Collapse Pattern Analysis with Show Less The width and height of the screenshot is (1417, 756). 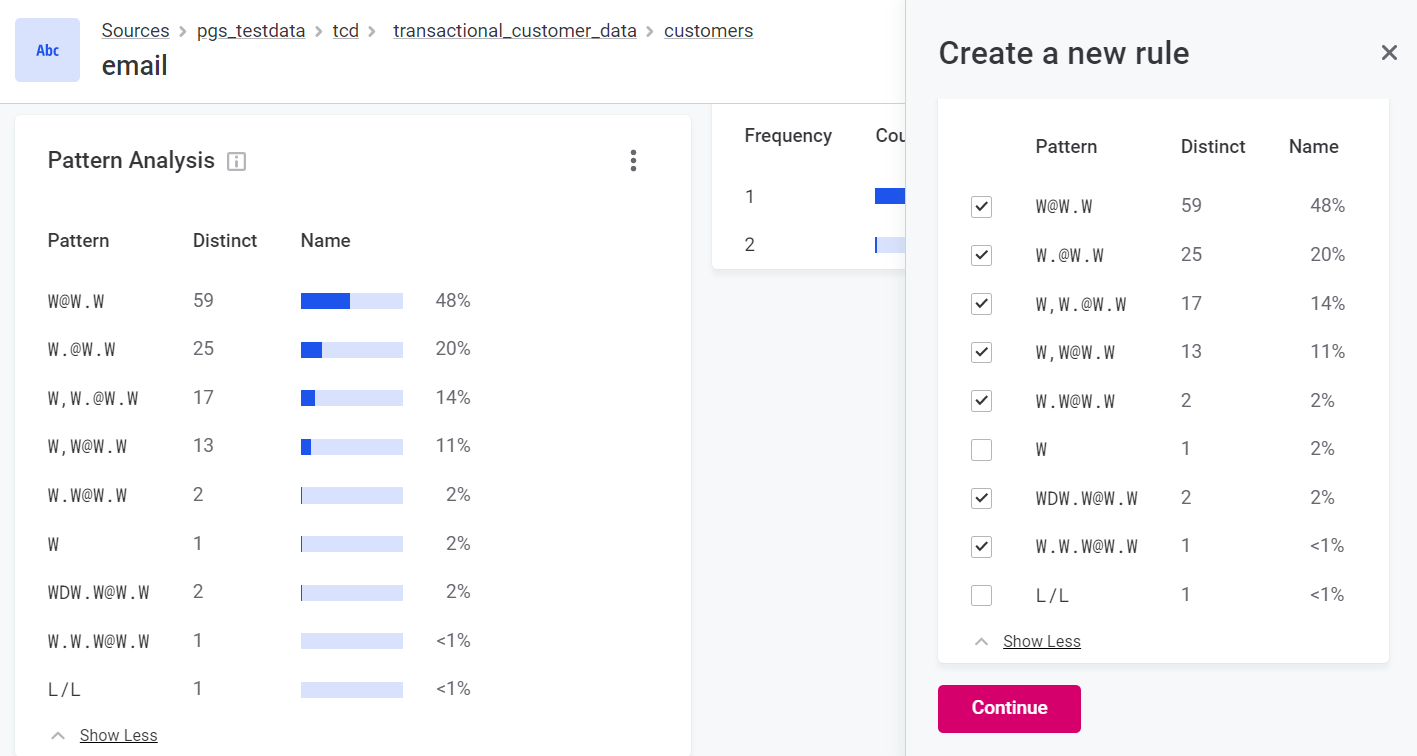click(118, 736)
